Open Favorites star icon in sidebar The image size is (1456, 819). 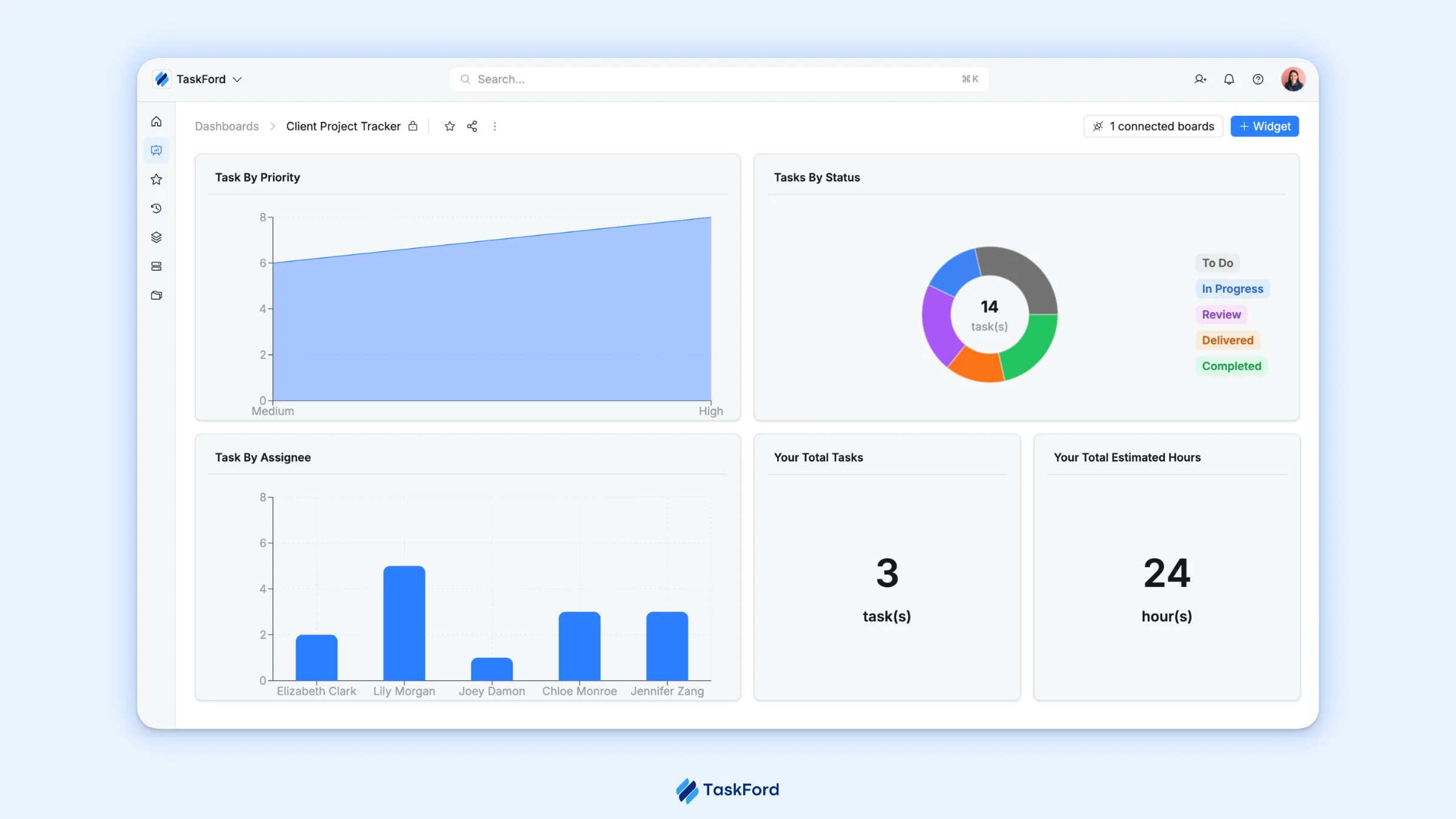156,180
